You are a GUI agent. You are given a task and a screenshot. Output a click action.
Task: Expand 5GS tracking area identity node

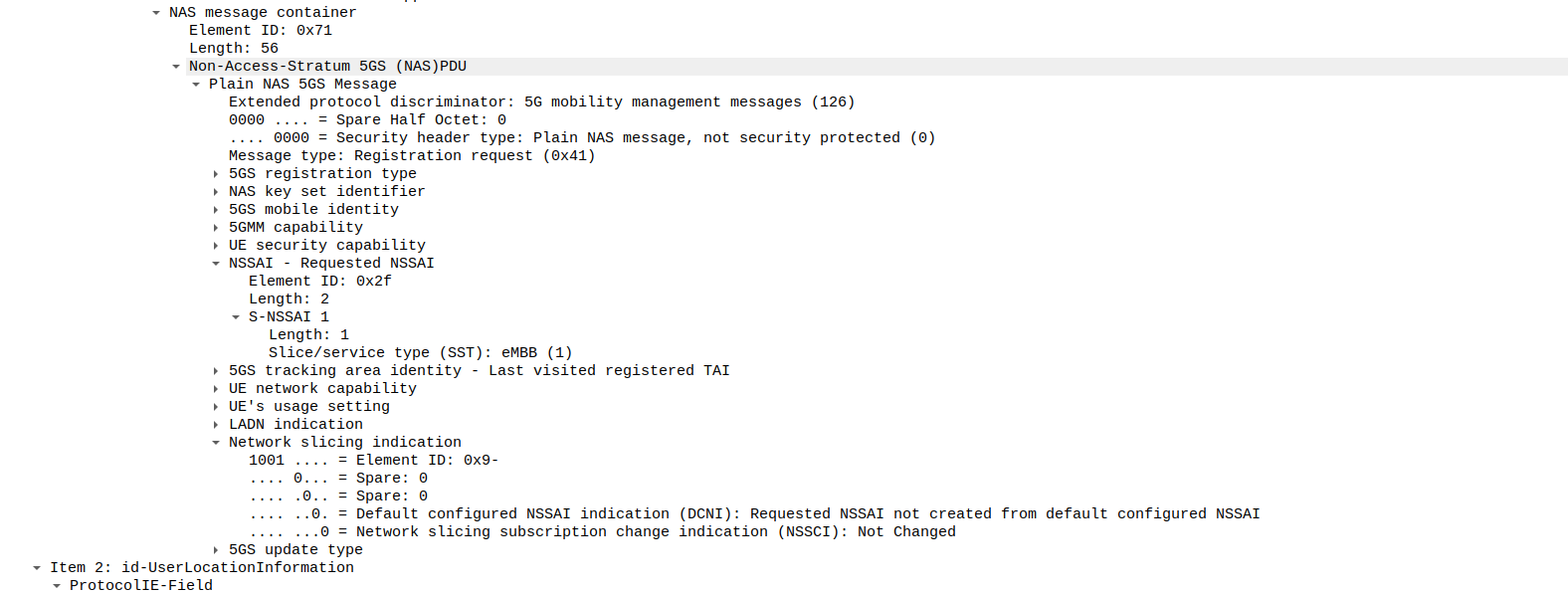click(x=216, y=371)
